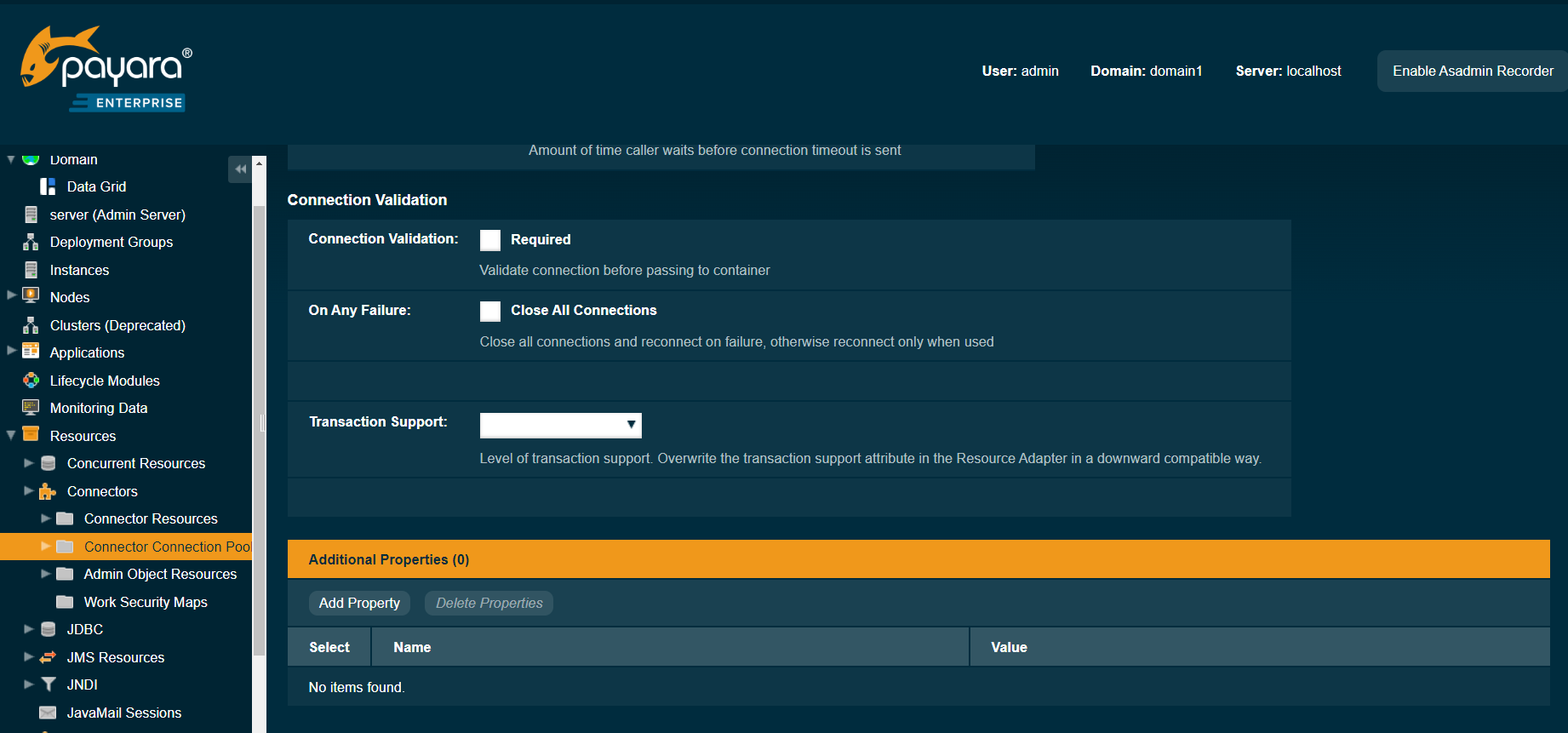
Task: Collapse the Resources tree node
Action: (11, 435)
